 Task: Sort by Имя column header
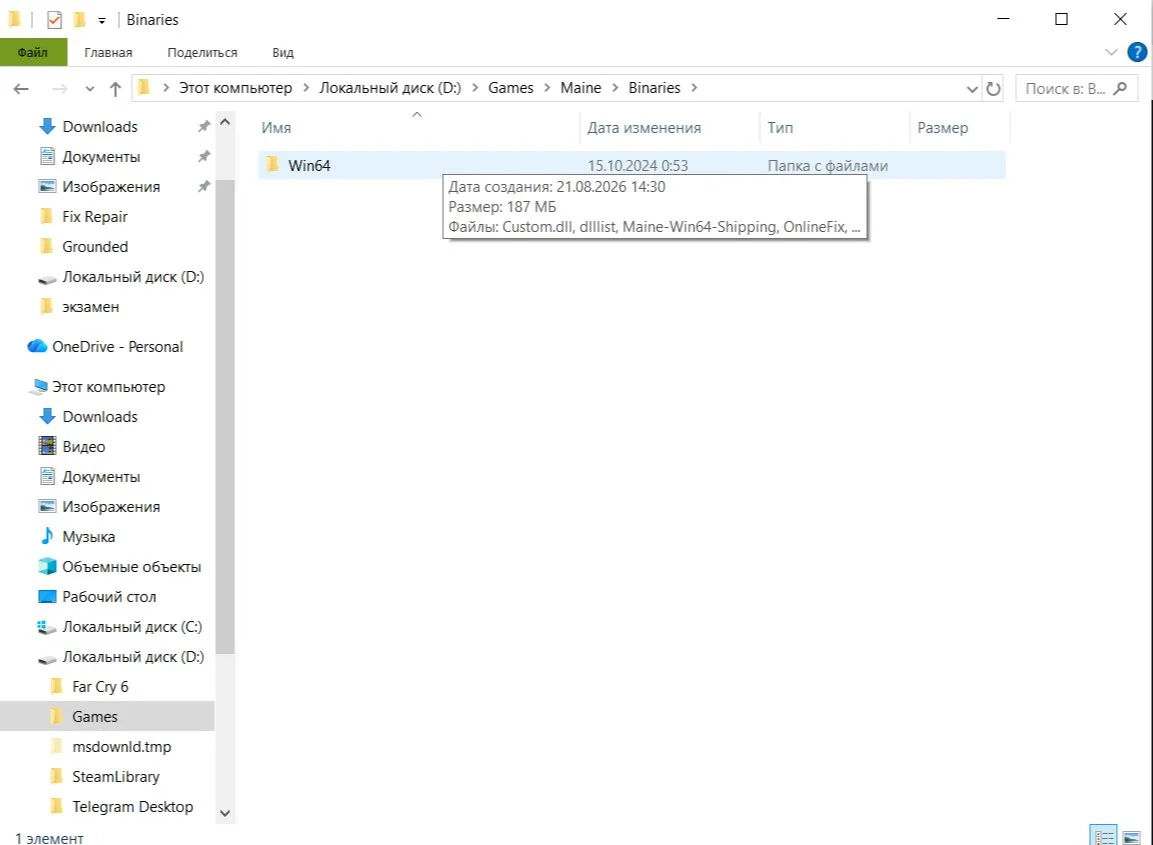(x=276, y=128)
